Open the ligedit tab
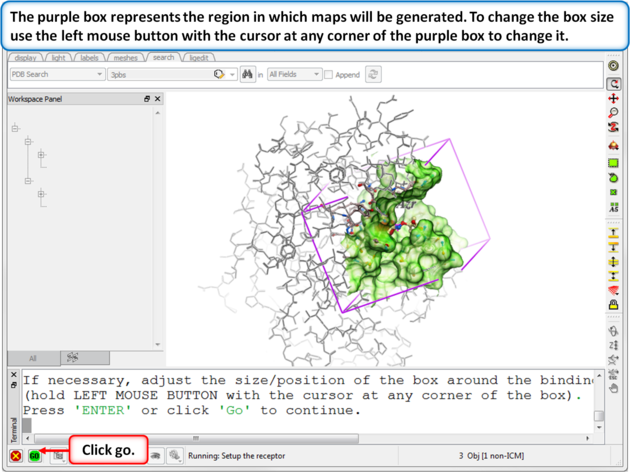The image size is (630, 472). tap(199, 58)
